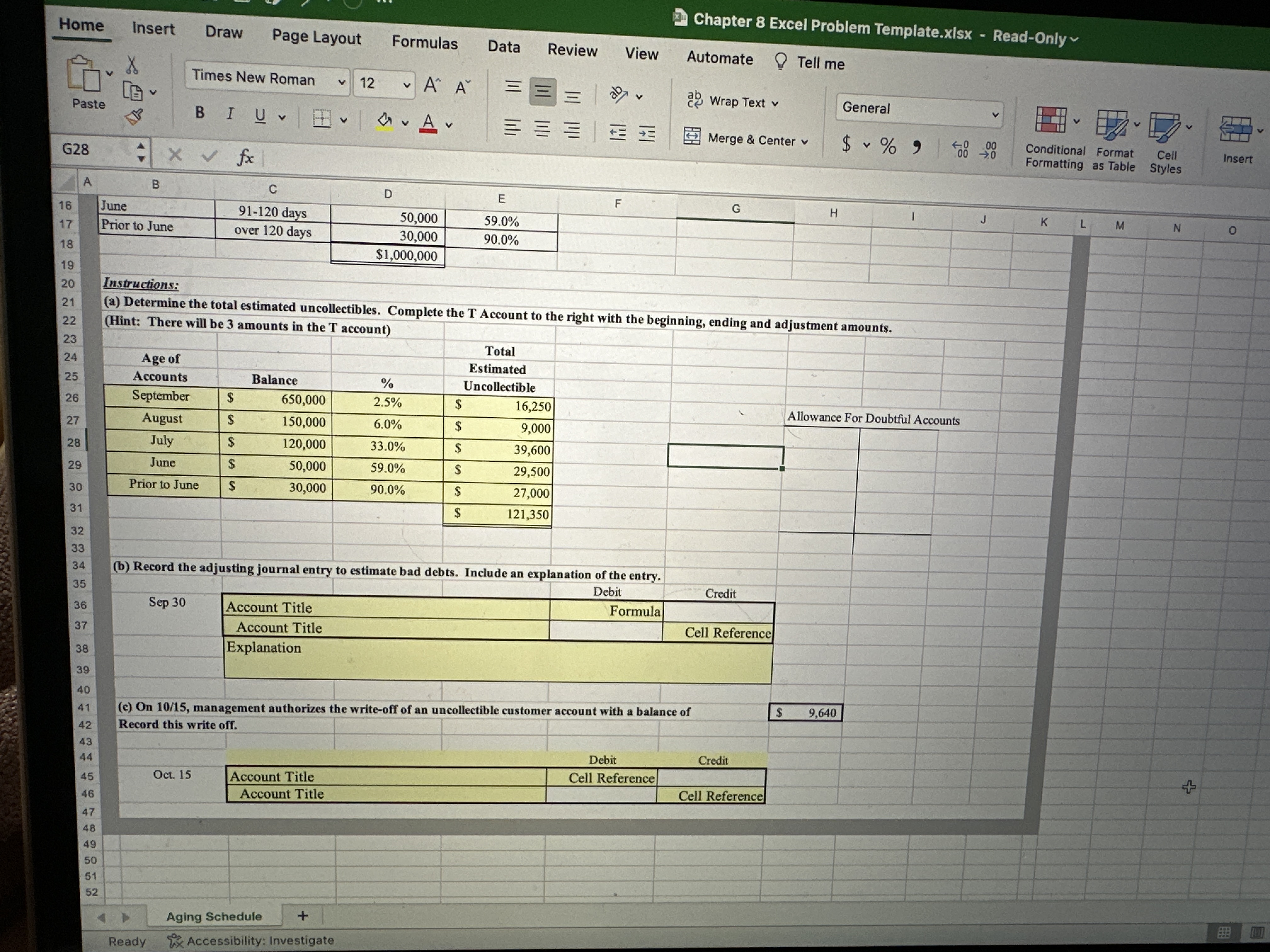Expand the General number format dropdown
Screen dimensions: 1270x952
tap(995, 115)
